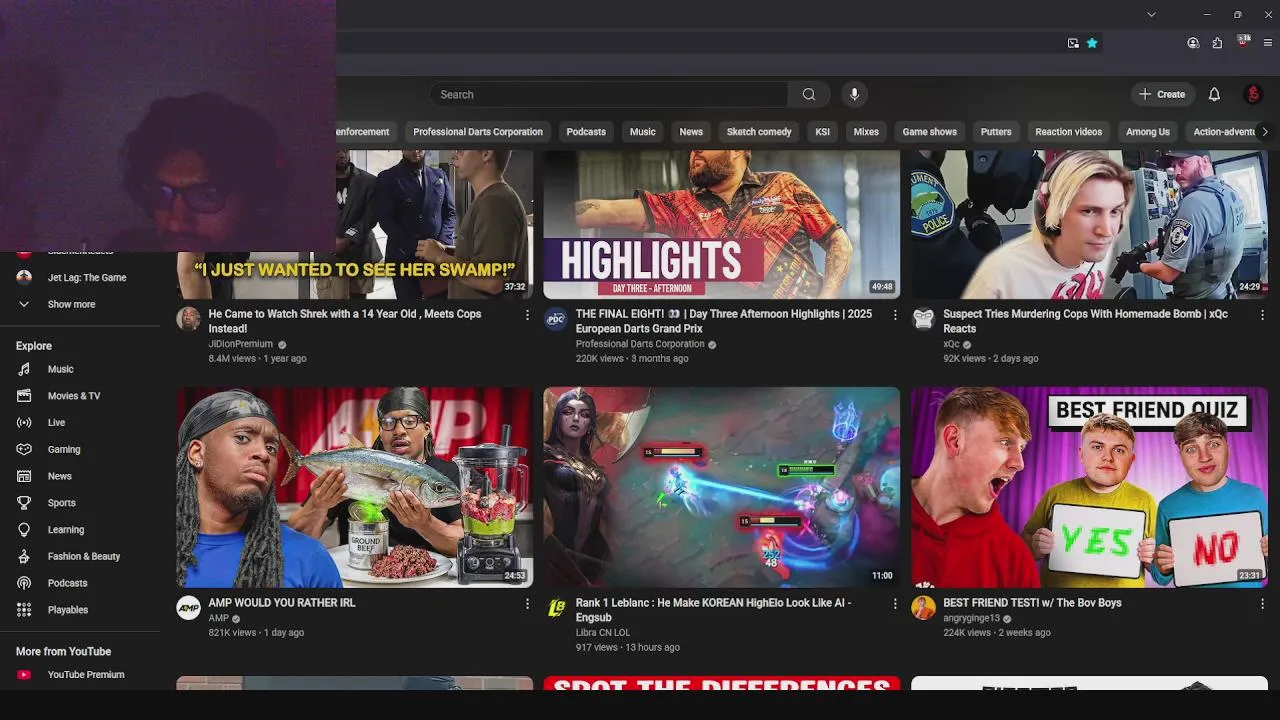The height and width of the screenshot is (720, 1280).
Task: Play the xQc police reaction thumbnail
Action: pyautogui.click(x=1089, y=224)
